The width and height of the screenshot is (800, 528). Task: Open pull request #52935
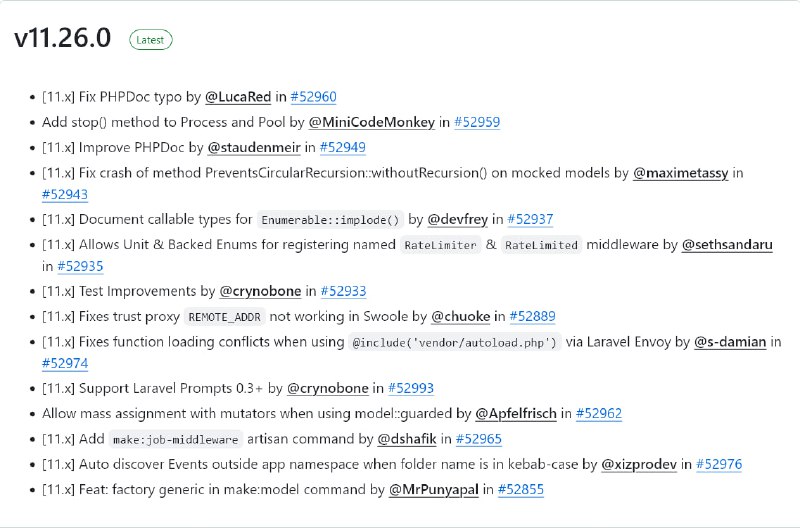click(80, 266)
